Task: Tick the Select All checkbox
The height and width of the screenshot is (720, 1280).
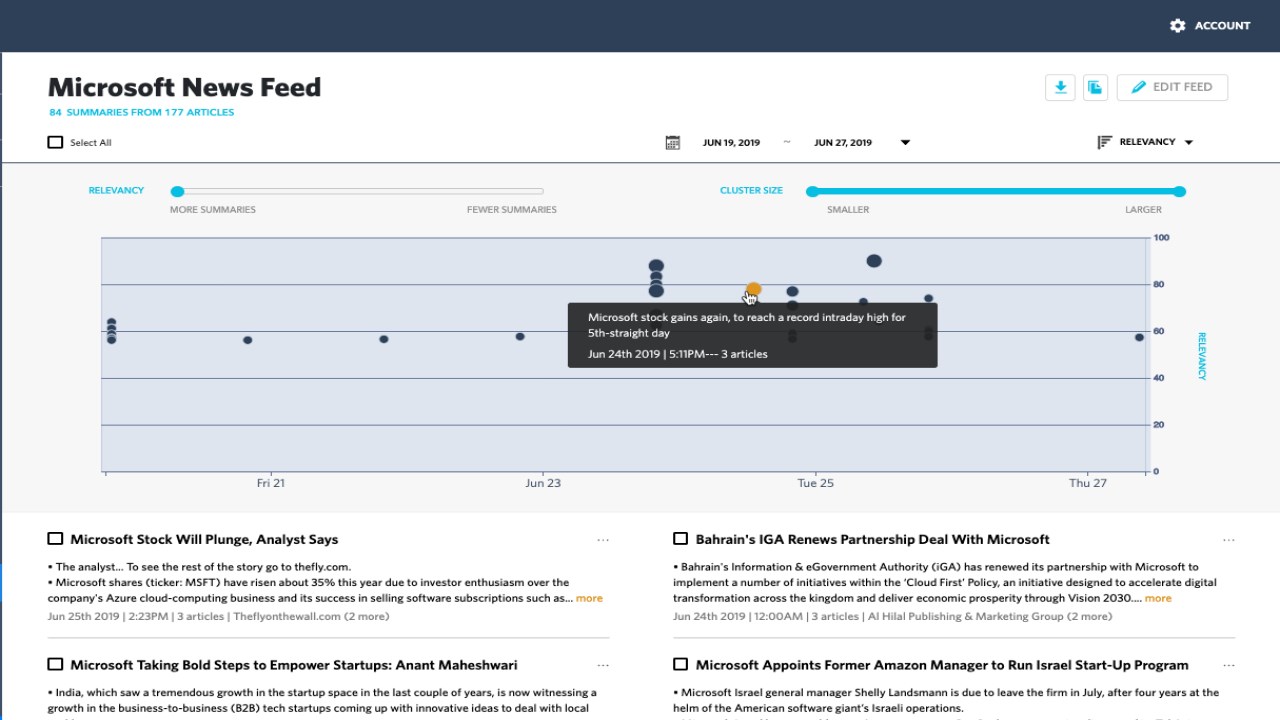Action: tap(55, 142)
